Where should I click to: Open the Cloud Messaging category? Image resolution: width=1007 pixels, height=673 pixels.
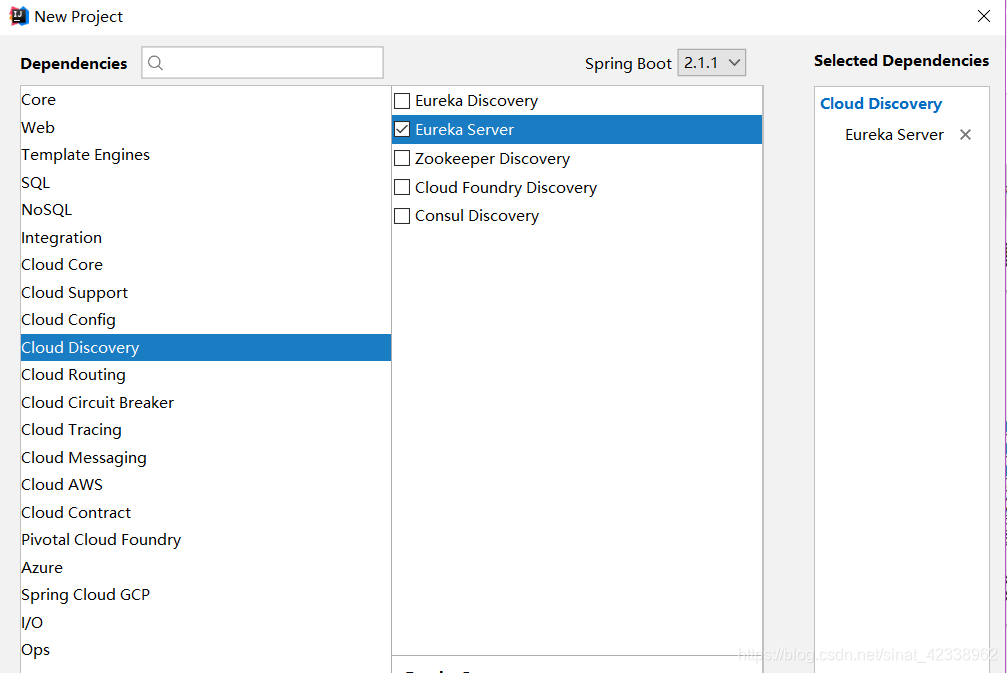tap(206, 457)
